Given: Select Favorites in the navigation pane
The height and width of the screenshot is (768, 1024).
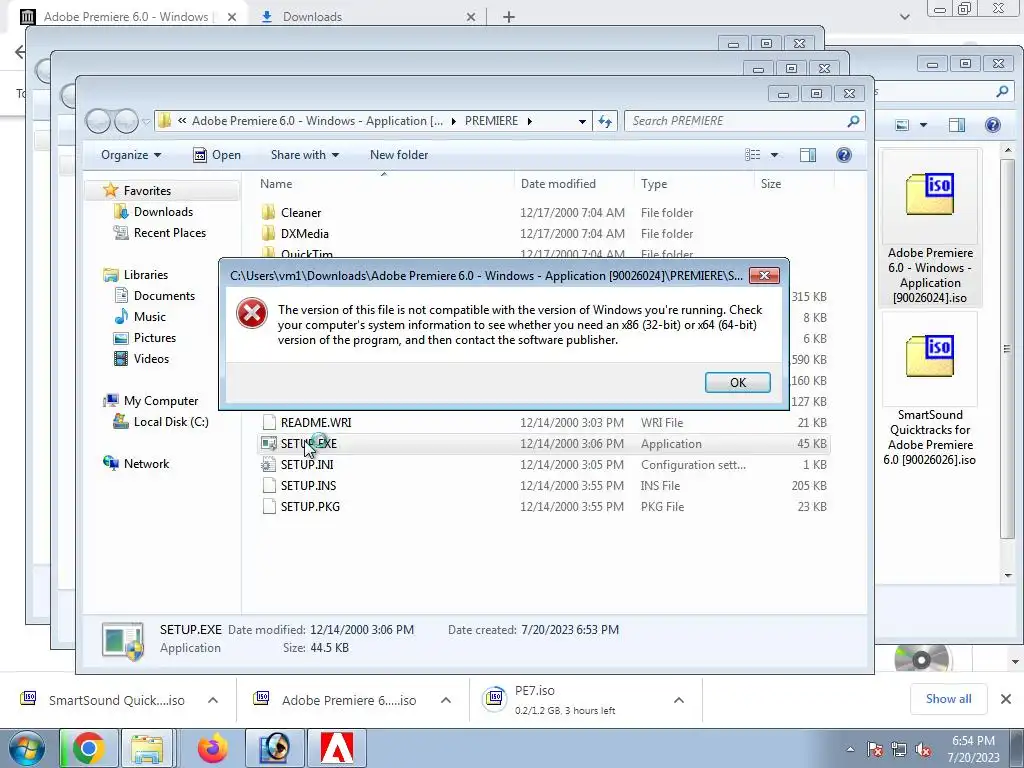Looking at the screenshot, I should pos(147,191).
